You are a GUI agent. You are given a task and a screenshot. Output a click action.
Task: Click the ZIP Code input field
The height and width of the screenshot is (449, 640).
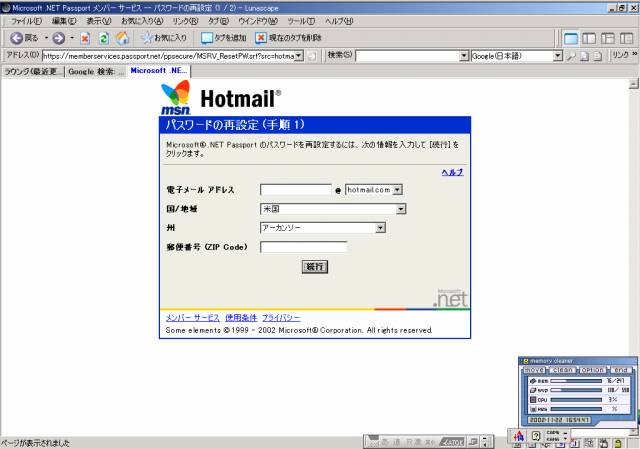[x=303, y=247]
